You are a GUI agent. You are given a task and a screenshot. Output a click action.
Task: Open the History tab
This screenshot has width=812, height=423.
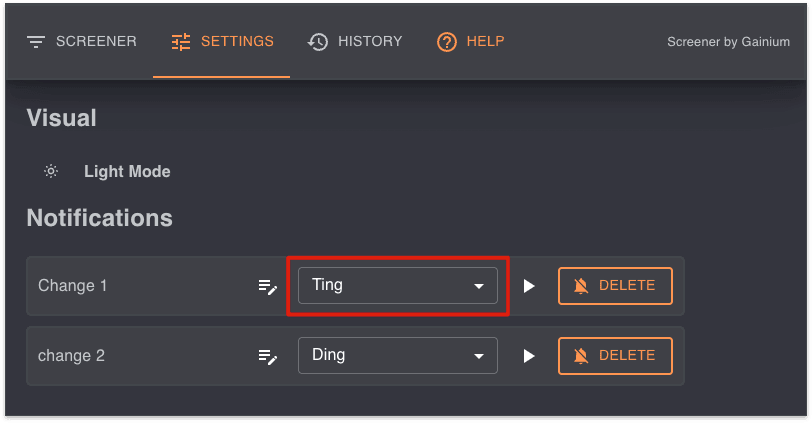tap(356, 42)
